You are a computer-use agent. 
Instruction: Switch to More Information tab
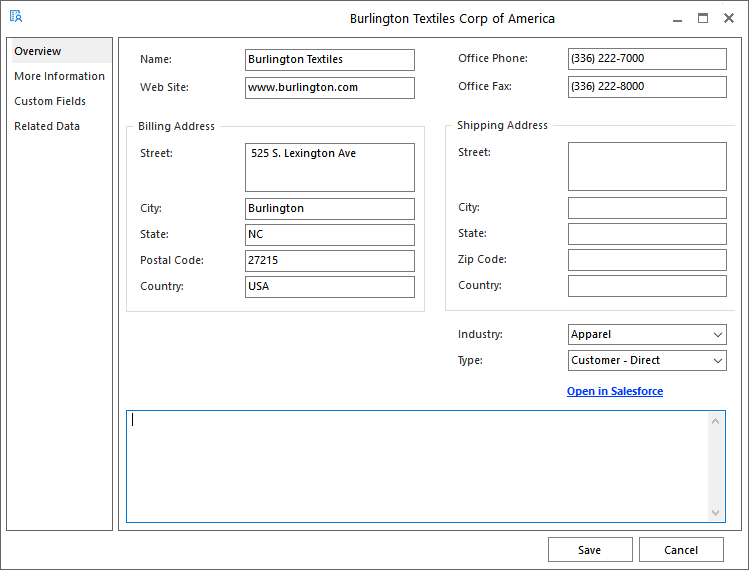click(x=59, y=76)
